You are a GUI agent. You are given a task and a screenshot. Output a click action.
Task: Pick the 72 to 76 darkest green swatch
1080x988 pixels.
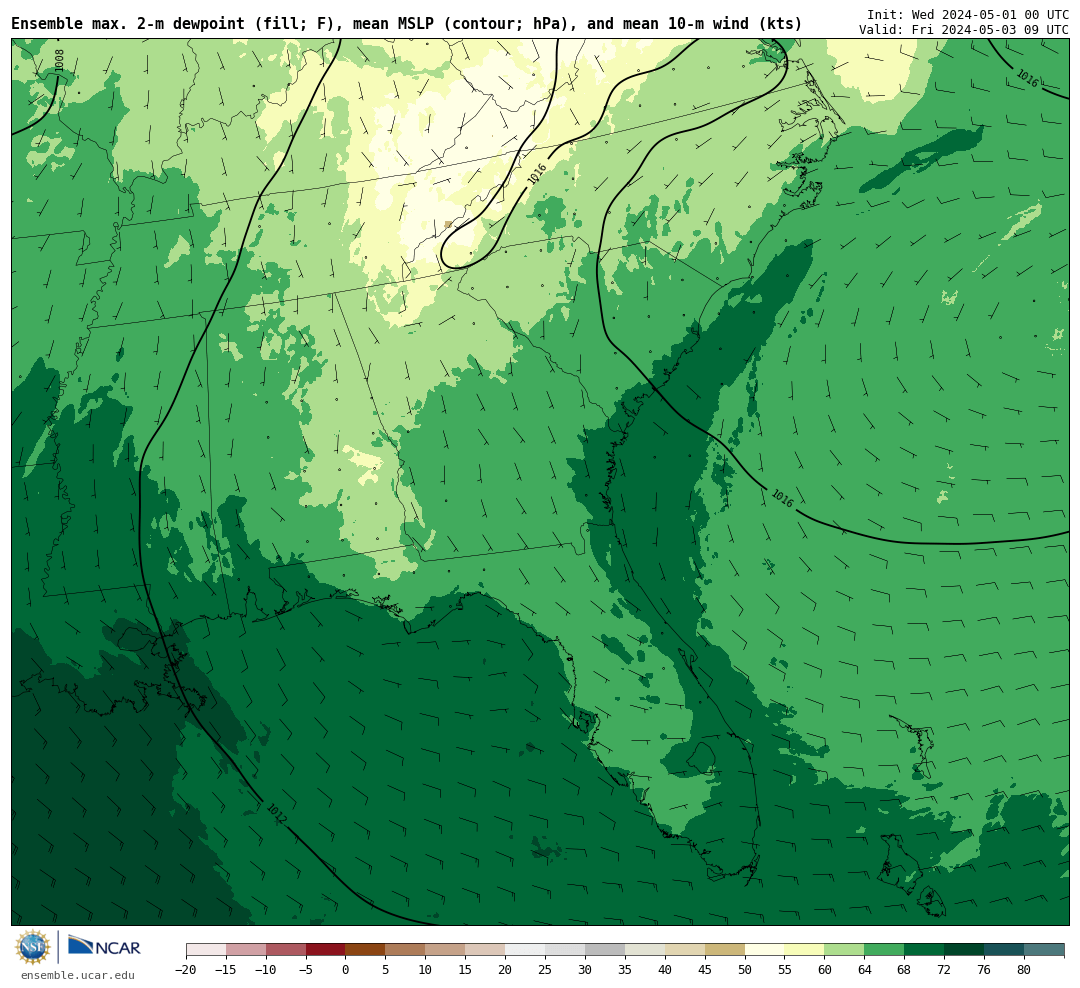point(965,950)
